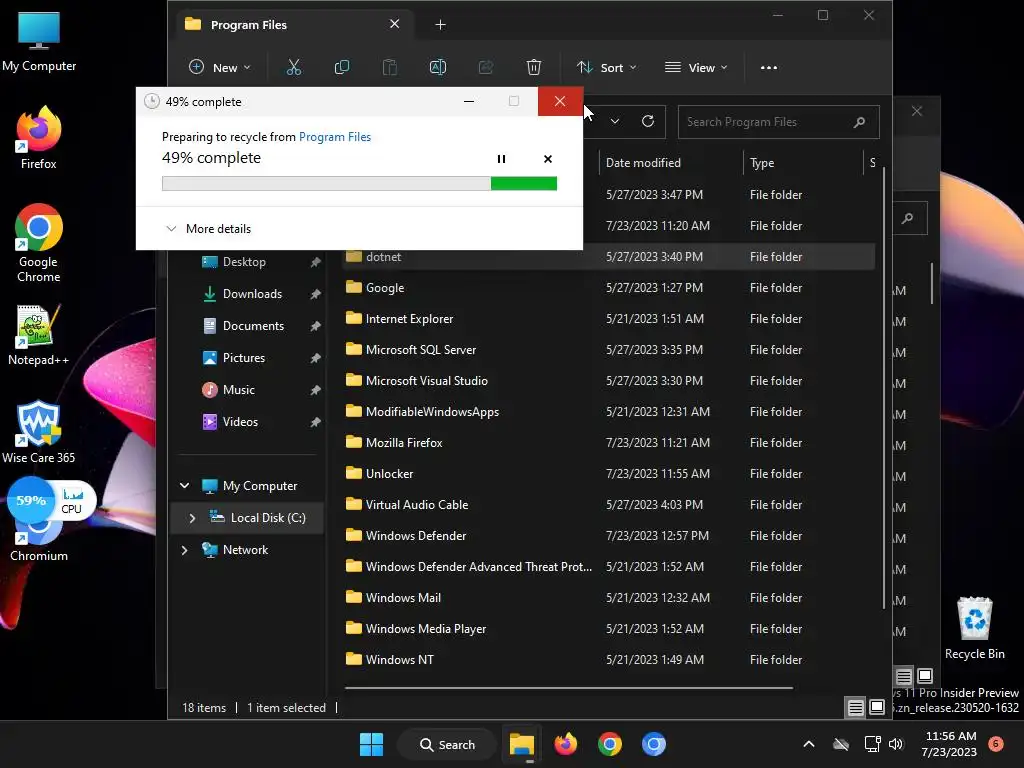The image size is (1024, 768).
Task: Select the Internet Explorer folder
Action: coord(609,319)
